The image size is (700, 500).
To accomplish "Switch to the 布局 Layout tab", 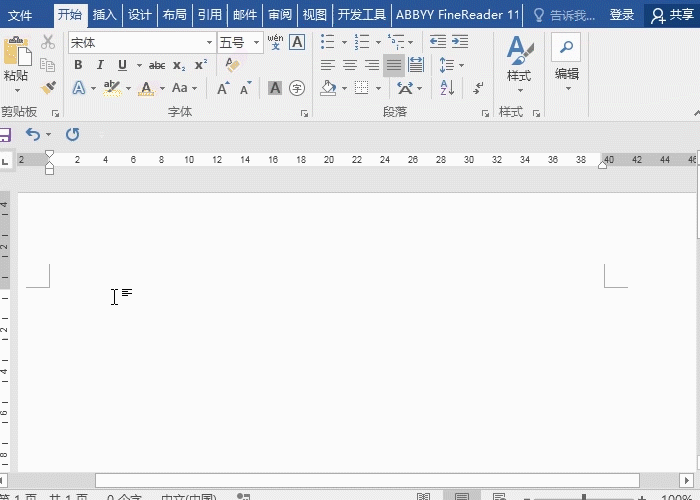I will [174, 15].
